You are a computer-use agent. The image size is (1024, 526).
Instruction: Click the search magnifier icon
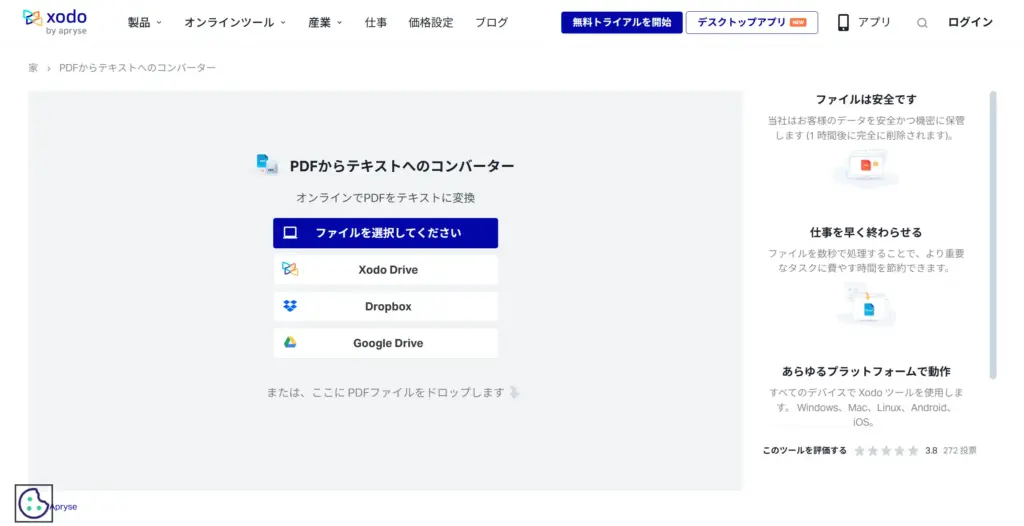click(922, 23)
